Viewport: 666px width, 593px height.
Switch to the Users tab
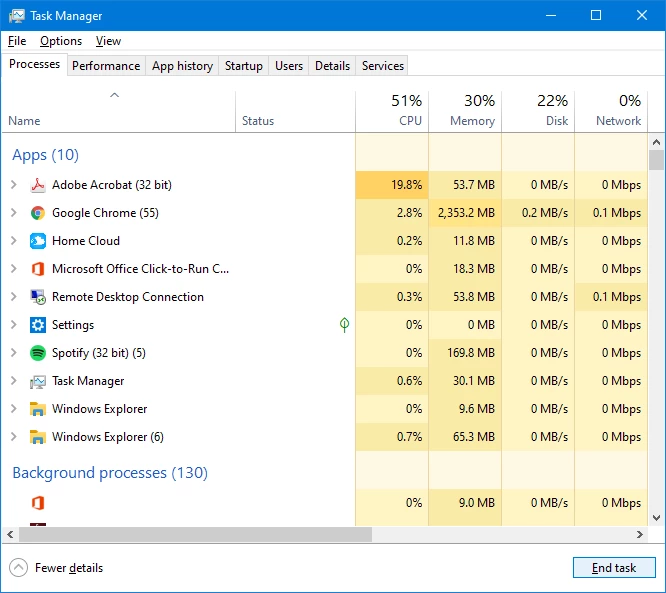point(289,66)
